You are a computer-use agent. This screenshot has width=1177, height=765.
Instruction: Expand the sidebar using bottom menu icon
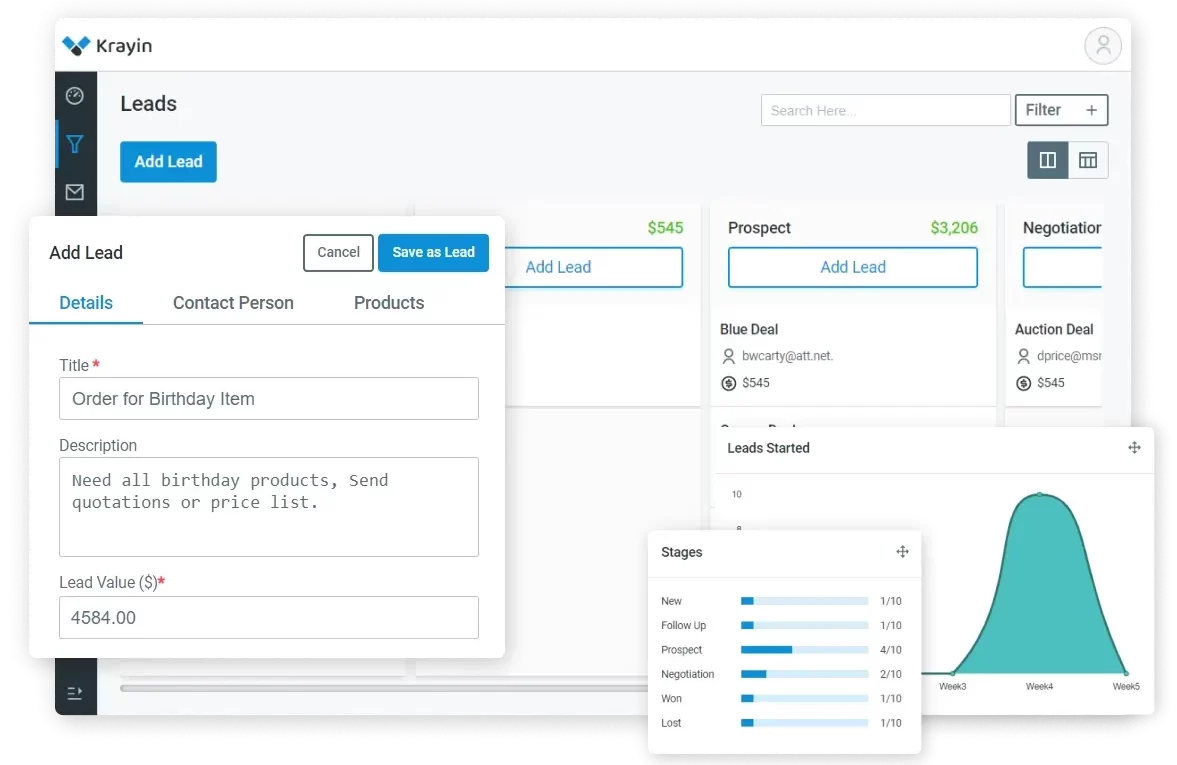[x=75, y=692]
